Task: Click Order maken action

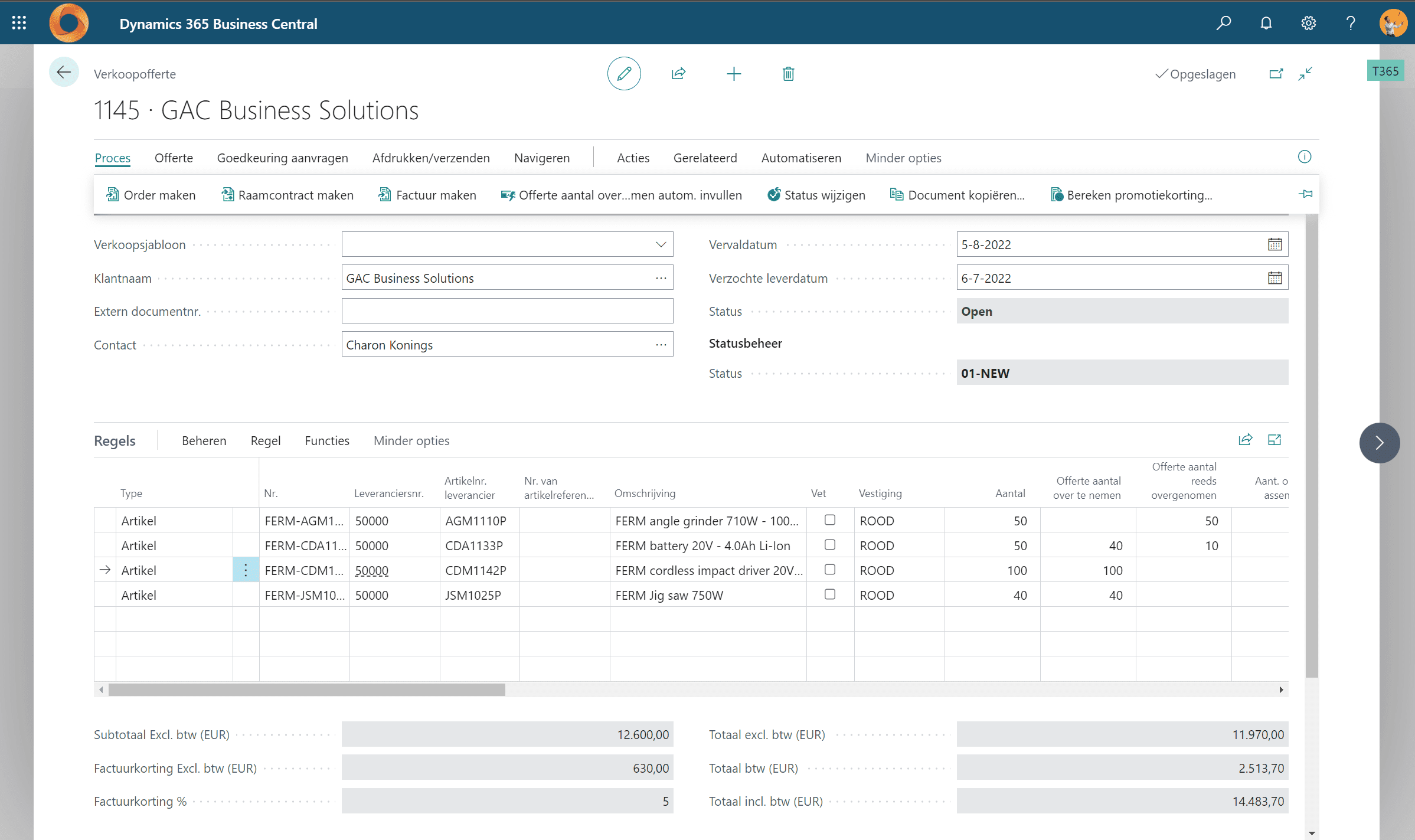Action: [x=151, y=195]
